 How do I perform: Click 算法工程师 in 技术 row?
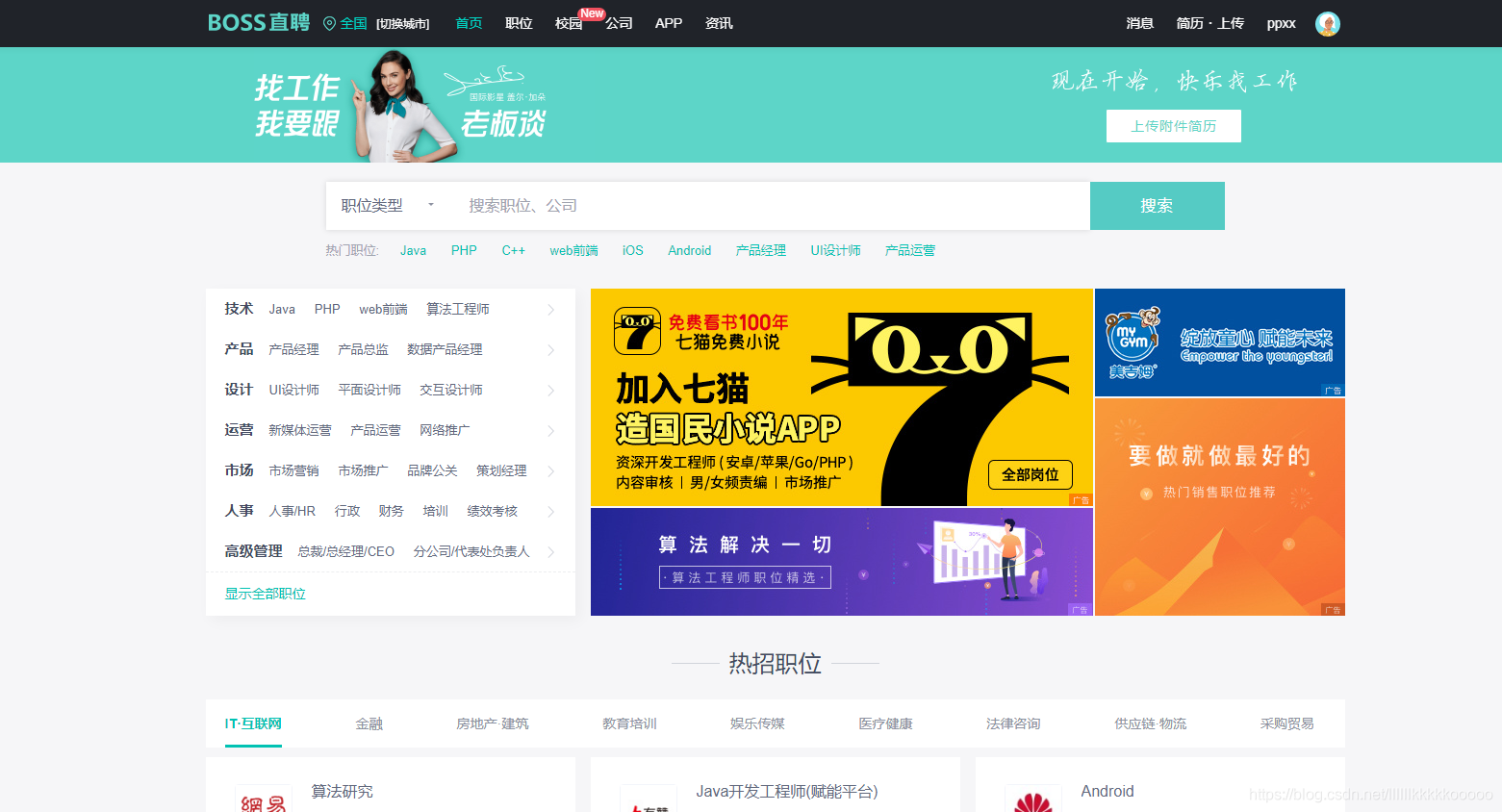coord(457,309)
